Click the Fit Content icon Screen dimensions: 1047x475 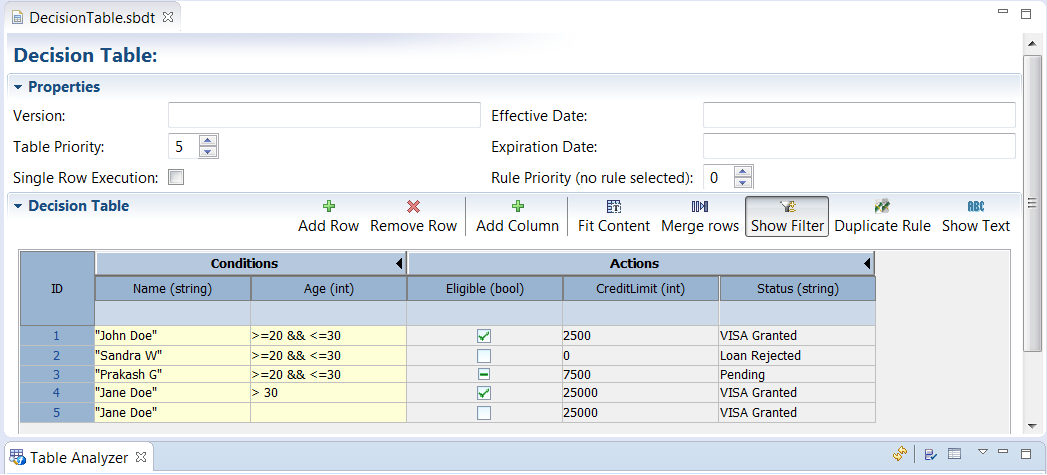614,207
